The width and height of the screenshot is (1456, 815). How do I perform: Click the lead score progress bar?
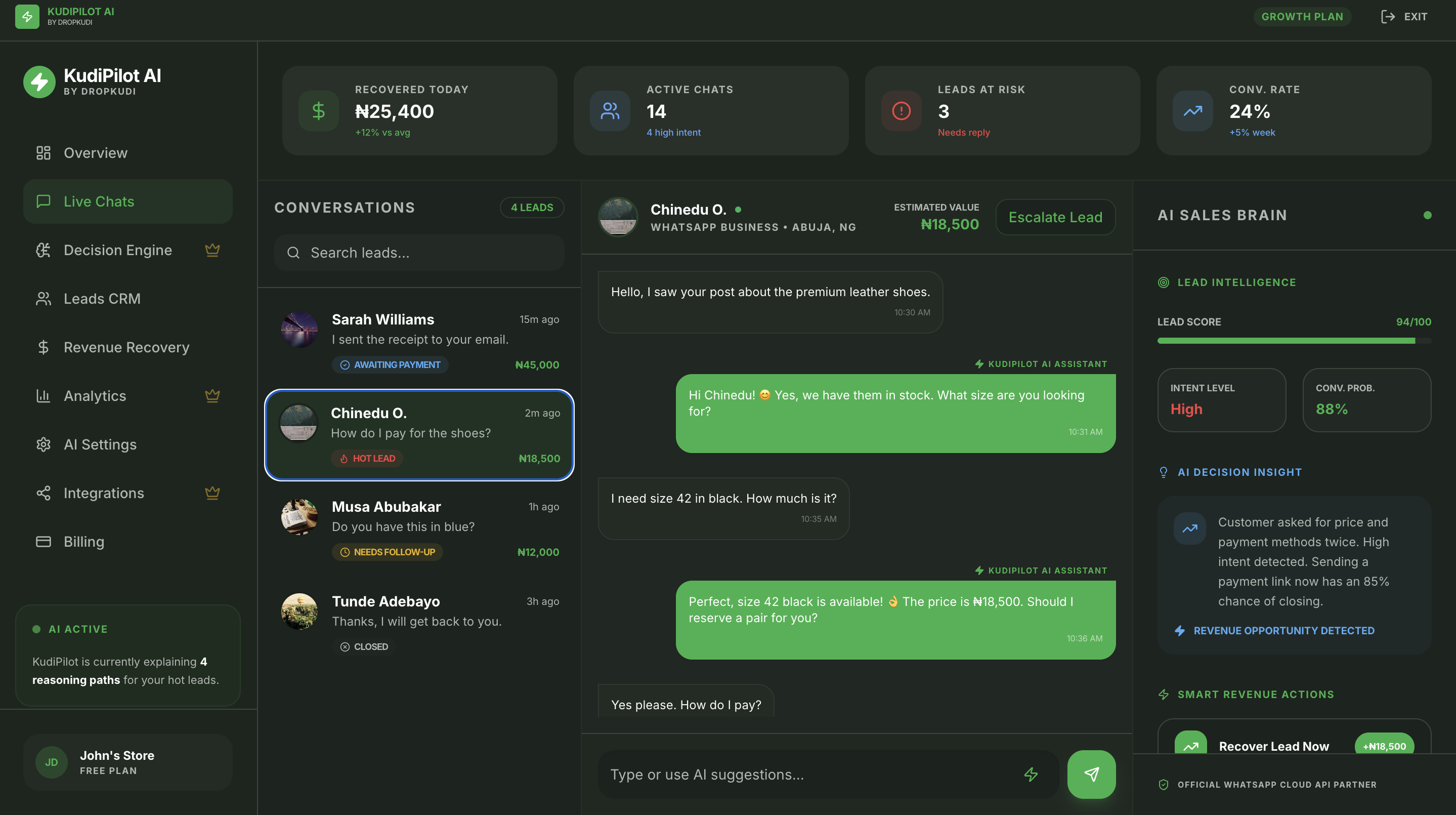coord(1294,341)
